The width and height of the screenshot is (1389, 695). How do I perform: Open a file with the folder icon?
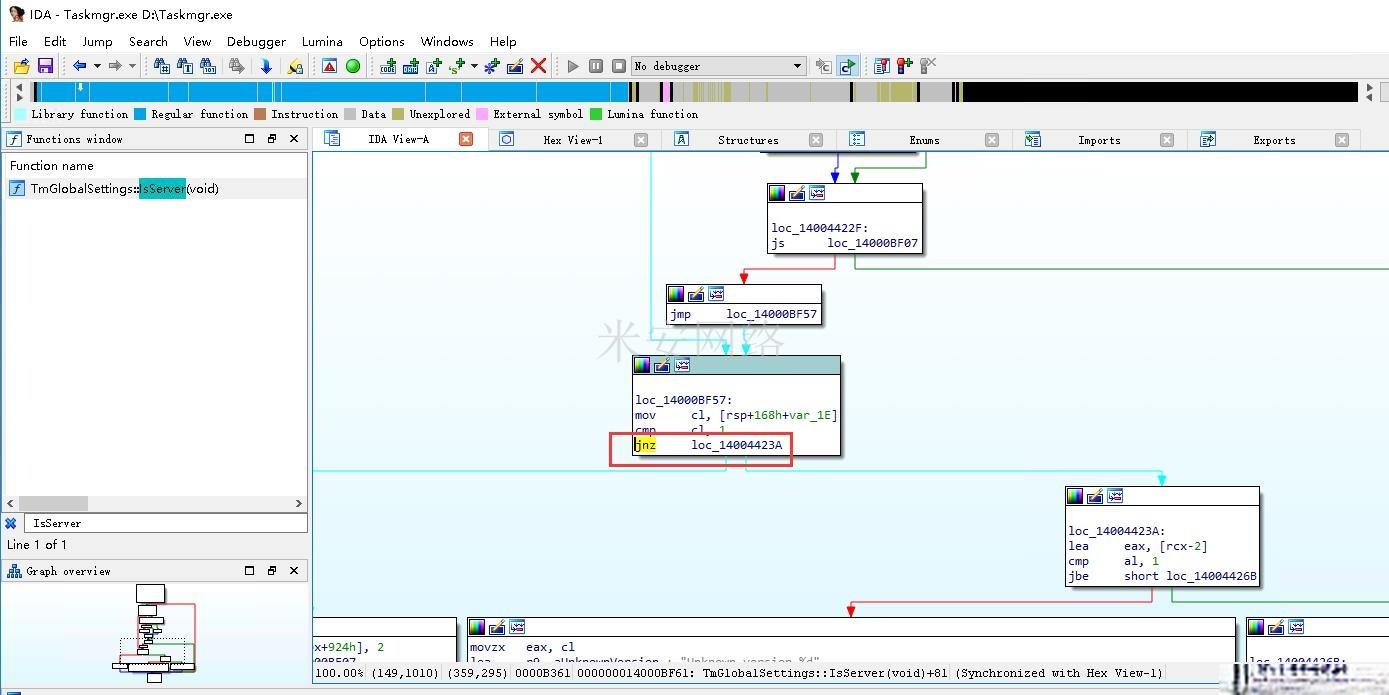21,66
